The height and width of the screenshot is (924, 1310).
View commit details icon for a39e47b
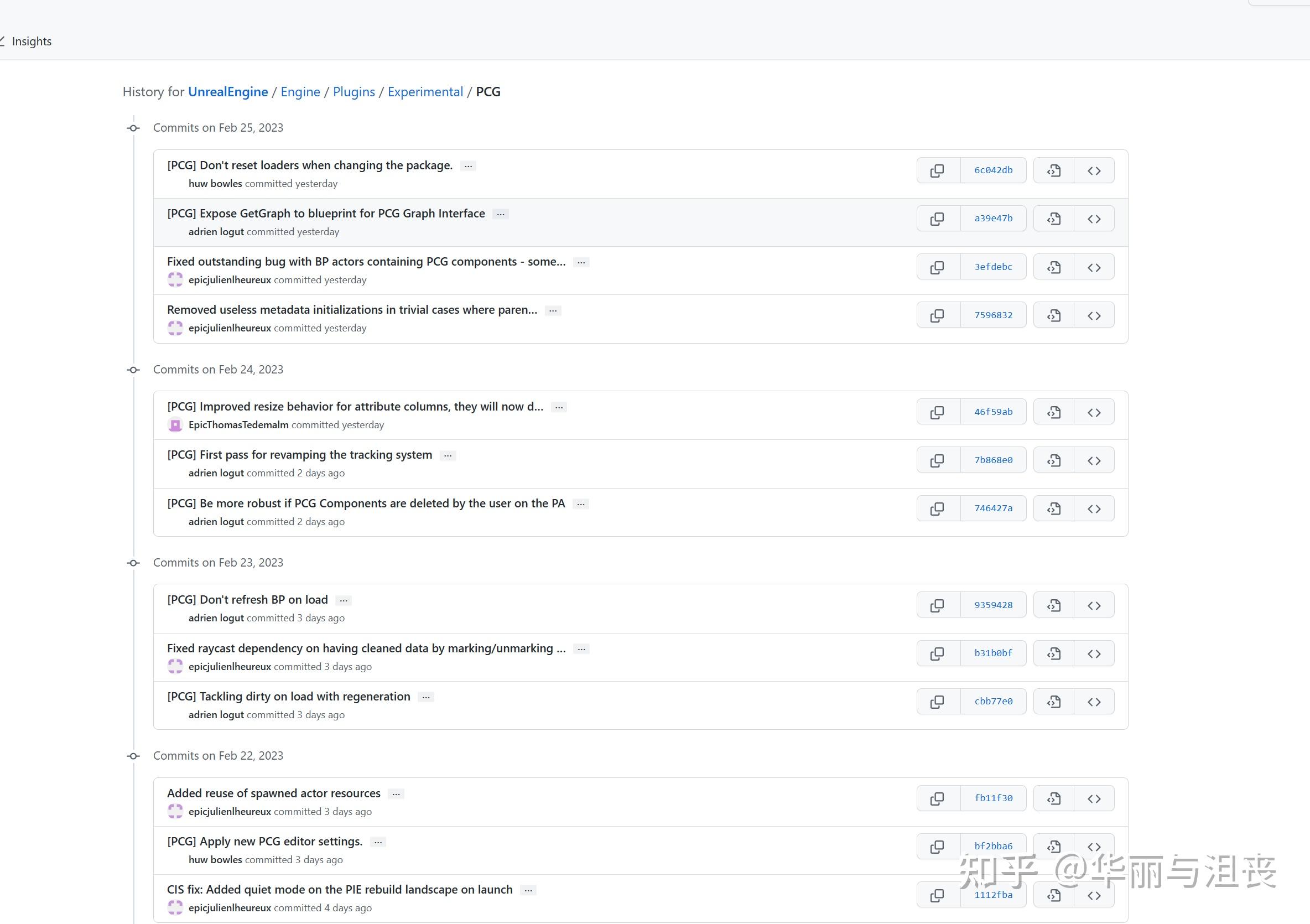point(1054,219)
